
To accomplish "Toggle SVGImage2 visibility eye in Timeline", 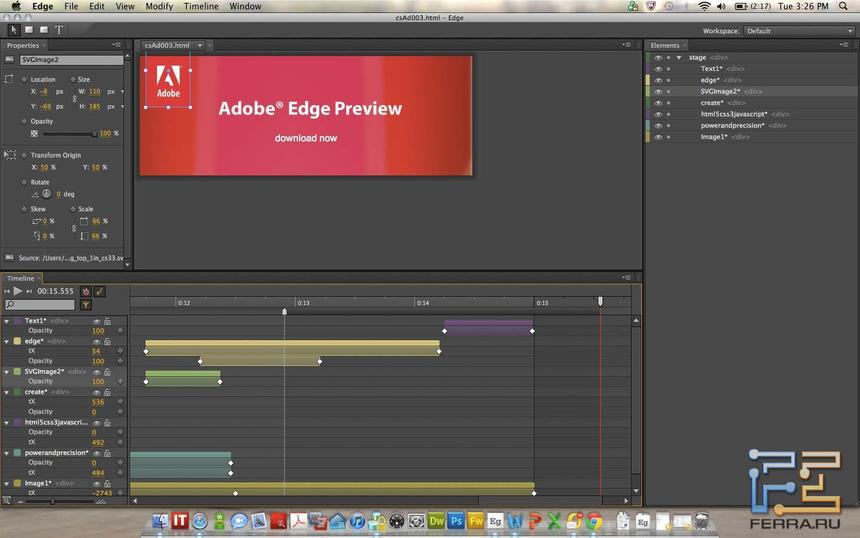I will (x=97, y=372).
